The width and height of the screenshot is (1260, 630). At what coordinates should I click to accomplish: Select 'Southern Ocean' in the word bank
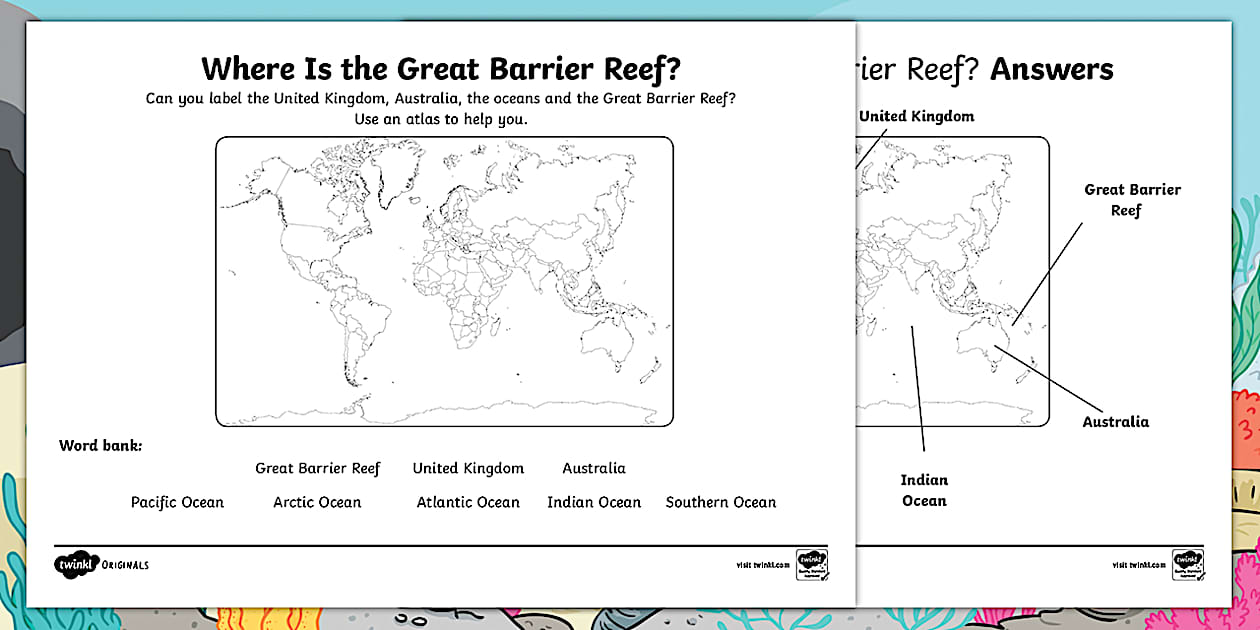coord(720,502)
